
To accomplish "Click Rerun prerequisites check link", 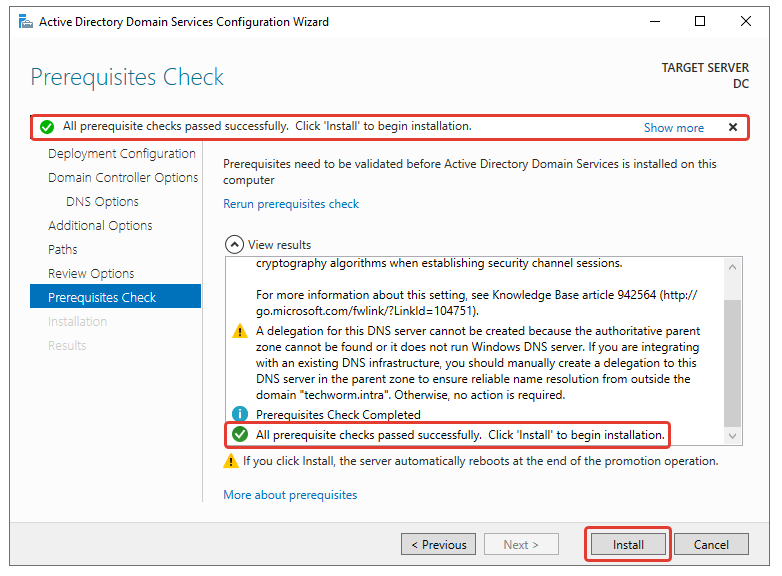I will coord(291,204).
